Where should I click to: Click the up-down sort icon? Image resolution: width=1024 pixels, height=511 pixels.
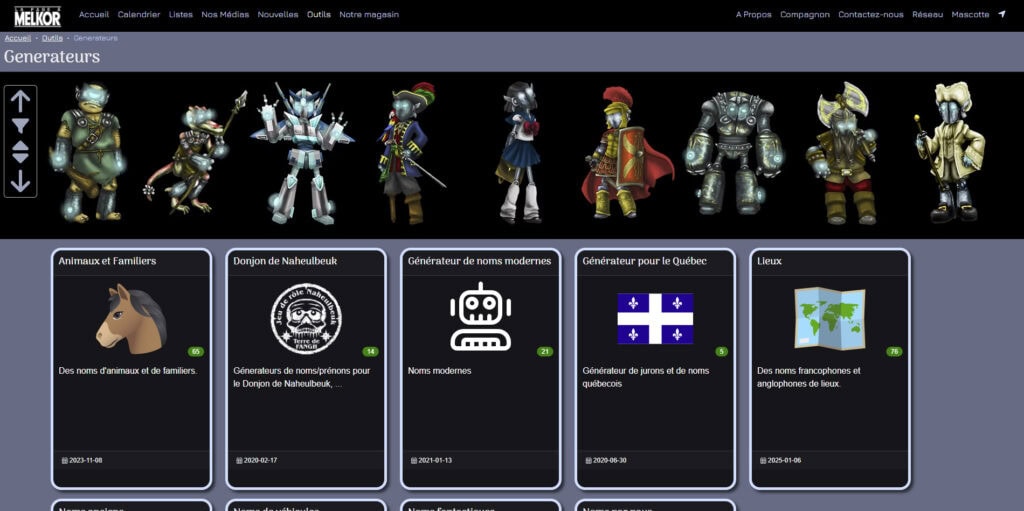(20, 152)
